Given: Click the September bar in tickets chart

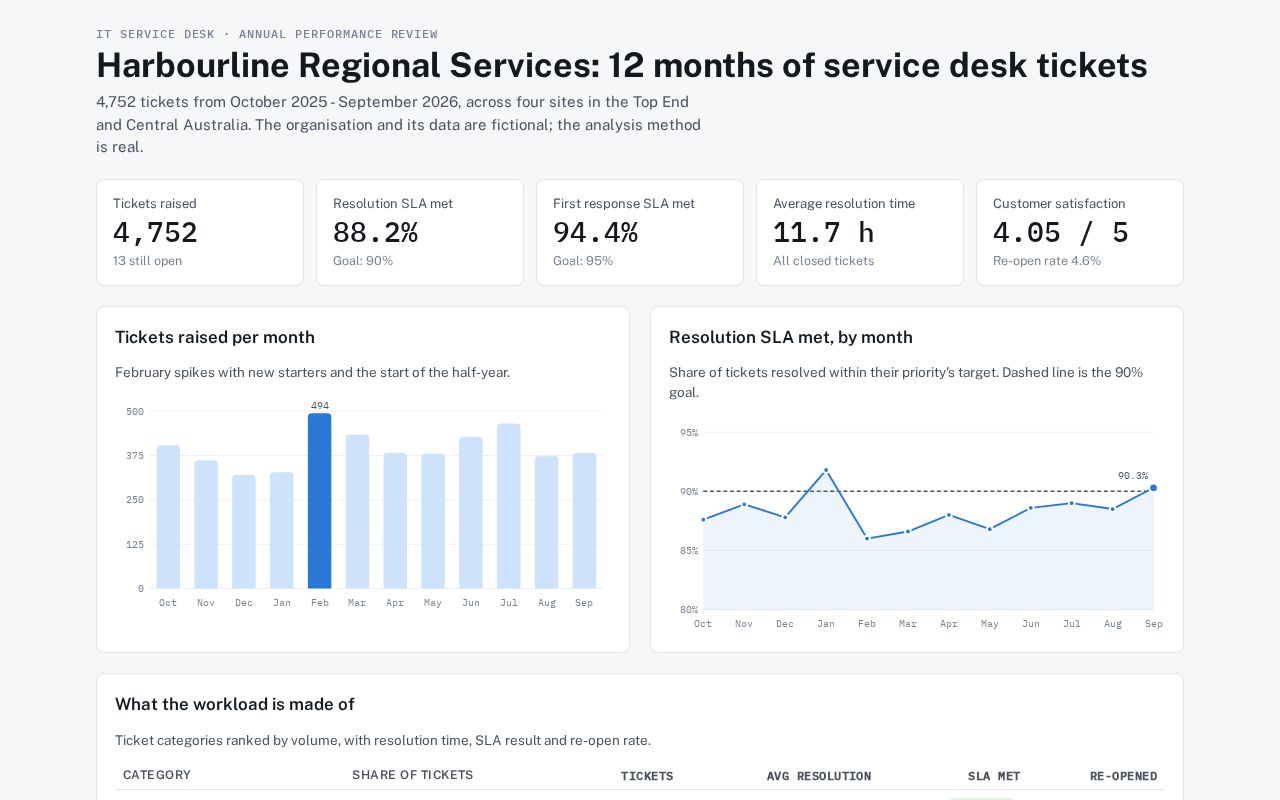Looking at the screenshot, I should click(x=584, y=520).
